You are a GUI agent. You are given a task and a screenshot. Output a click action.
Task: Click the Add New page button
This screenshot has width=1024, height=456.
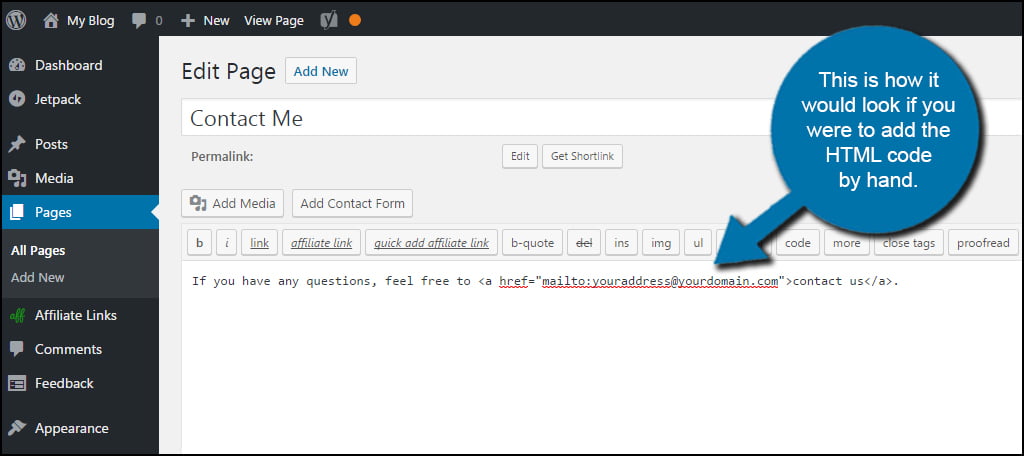(321, 71)
